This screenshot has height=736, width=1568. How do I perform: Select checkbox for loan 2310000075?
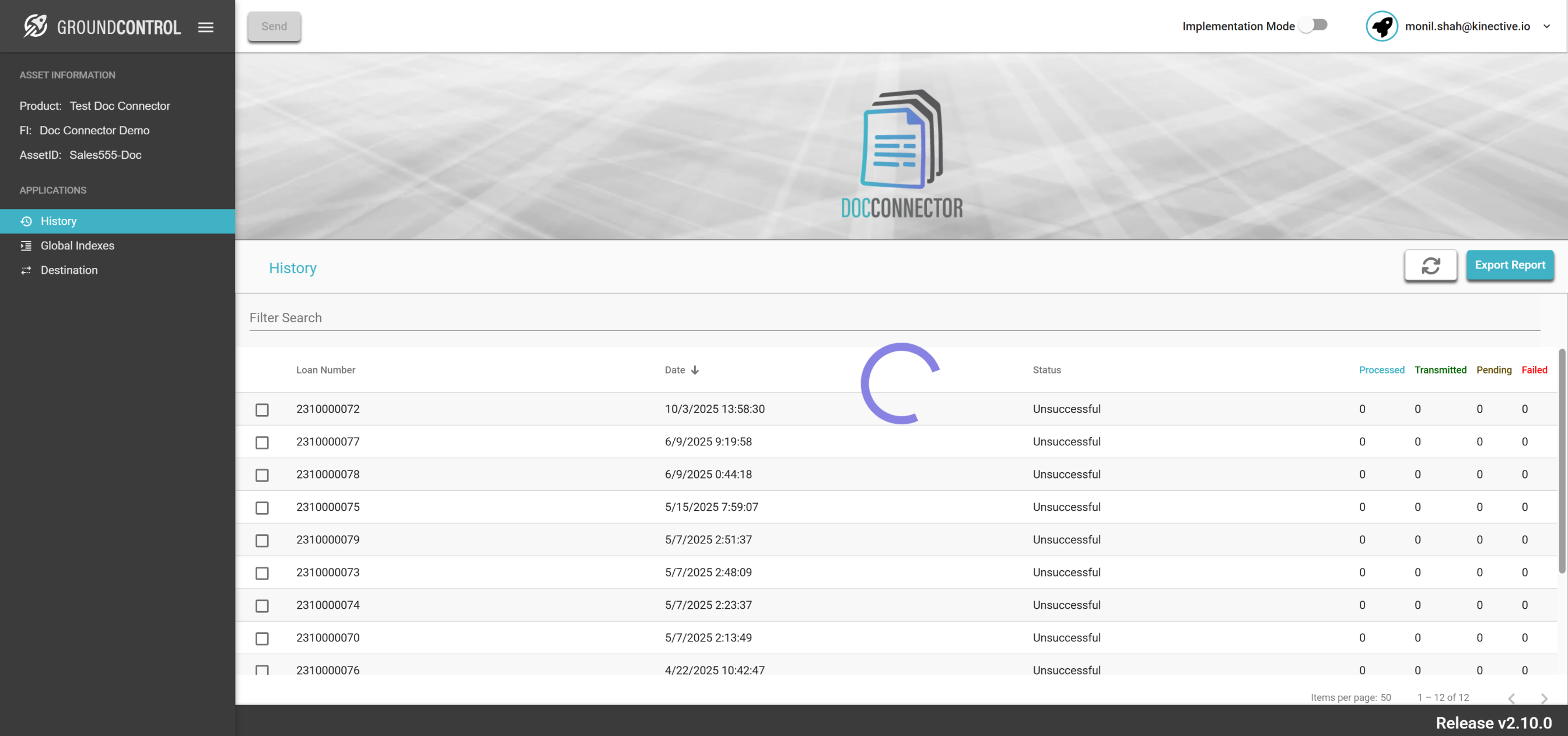[x=262, y=508]
